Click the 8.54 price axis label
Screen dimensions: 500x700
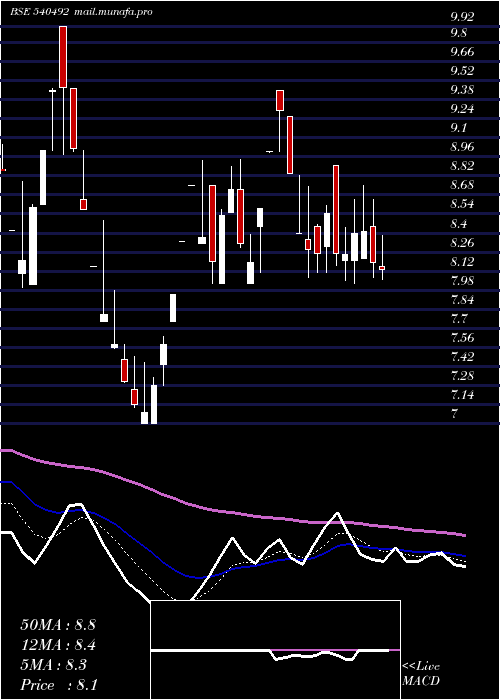[x=462, y=204]
